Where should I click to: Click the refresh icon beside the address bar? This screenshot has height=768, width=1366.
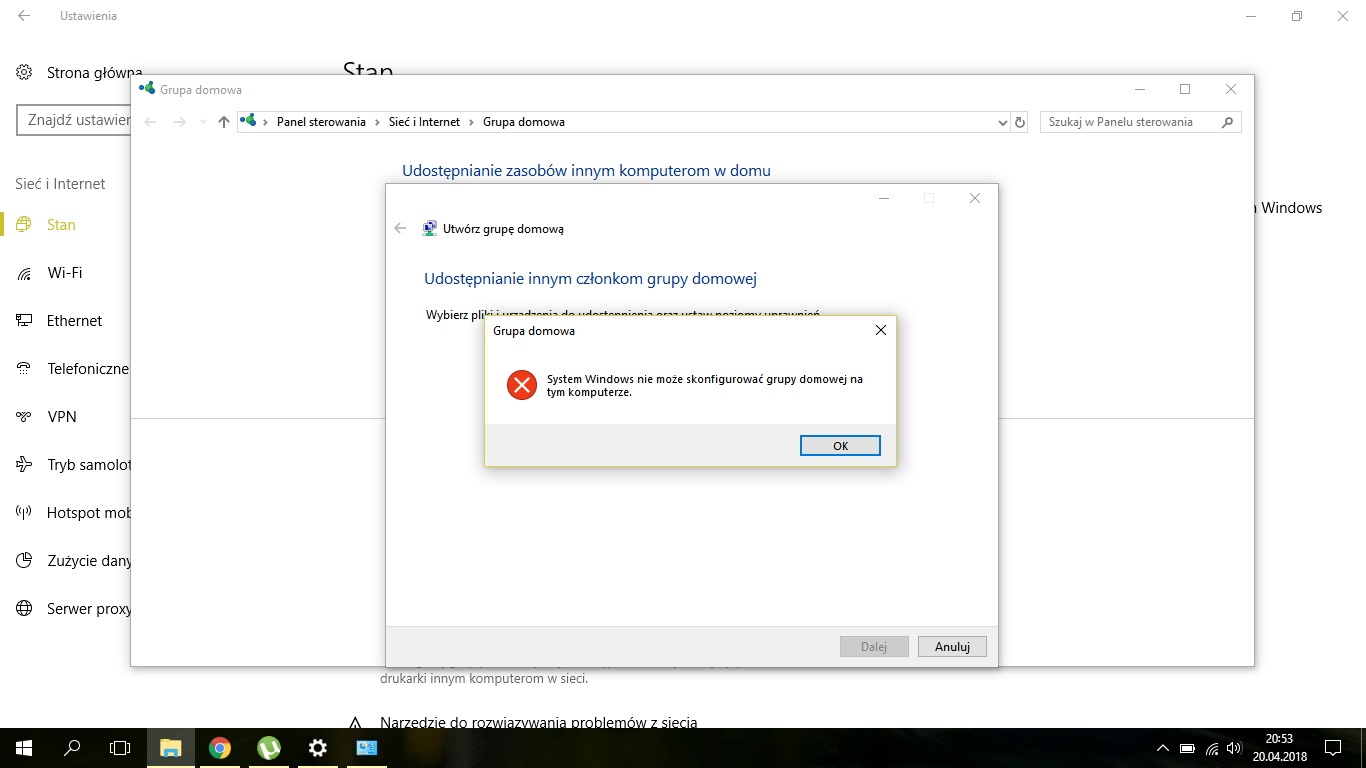(1020, 122)
